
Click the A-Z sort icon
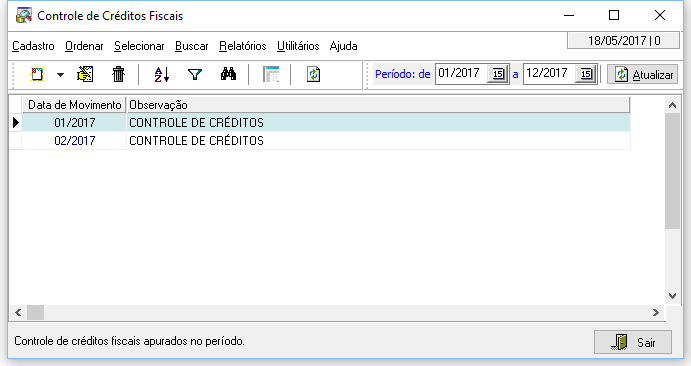pyautogui.click(x=162, y=74)
